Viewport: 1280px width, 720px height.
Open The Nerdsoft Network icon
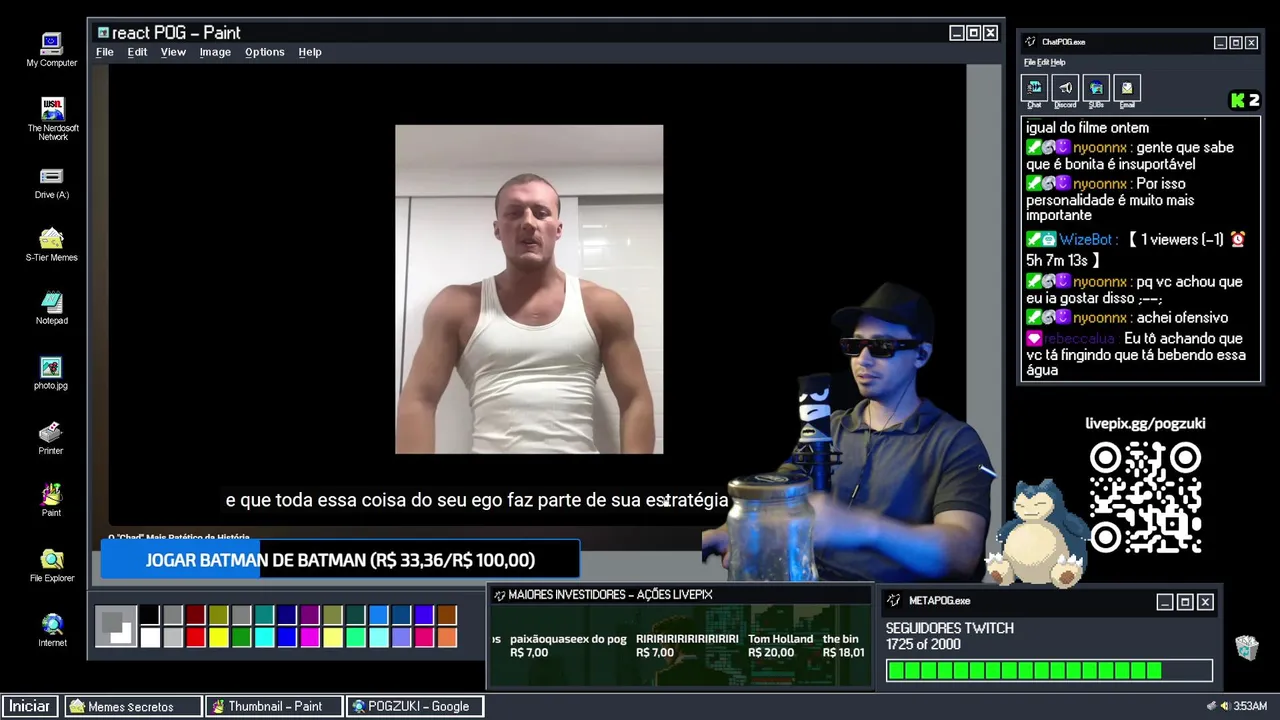[x=52, y=118]
